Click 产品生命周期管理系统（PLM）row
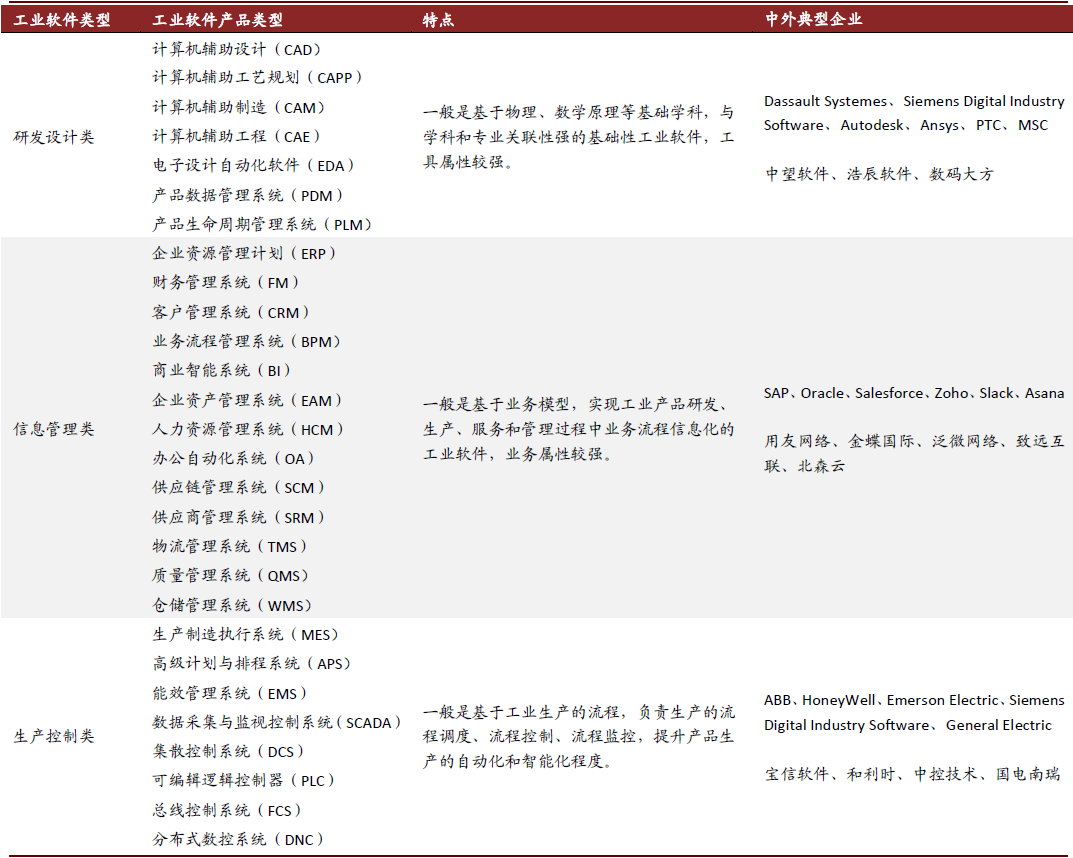Viewport: 1073px width, 858px height. tap(261, 224)
